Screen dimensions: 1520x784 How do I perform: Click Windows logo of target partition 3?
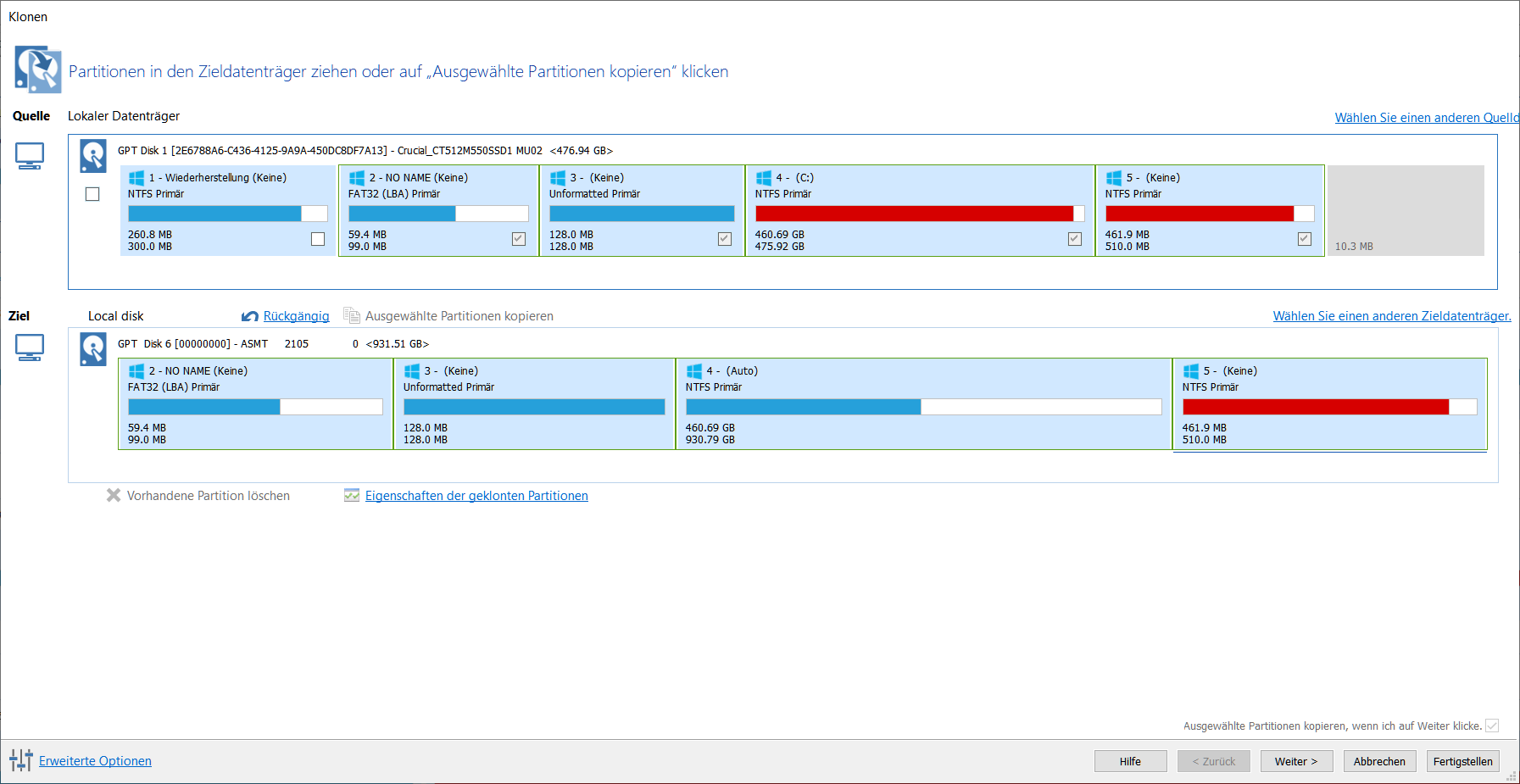click(x=412, y=371)
